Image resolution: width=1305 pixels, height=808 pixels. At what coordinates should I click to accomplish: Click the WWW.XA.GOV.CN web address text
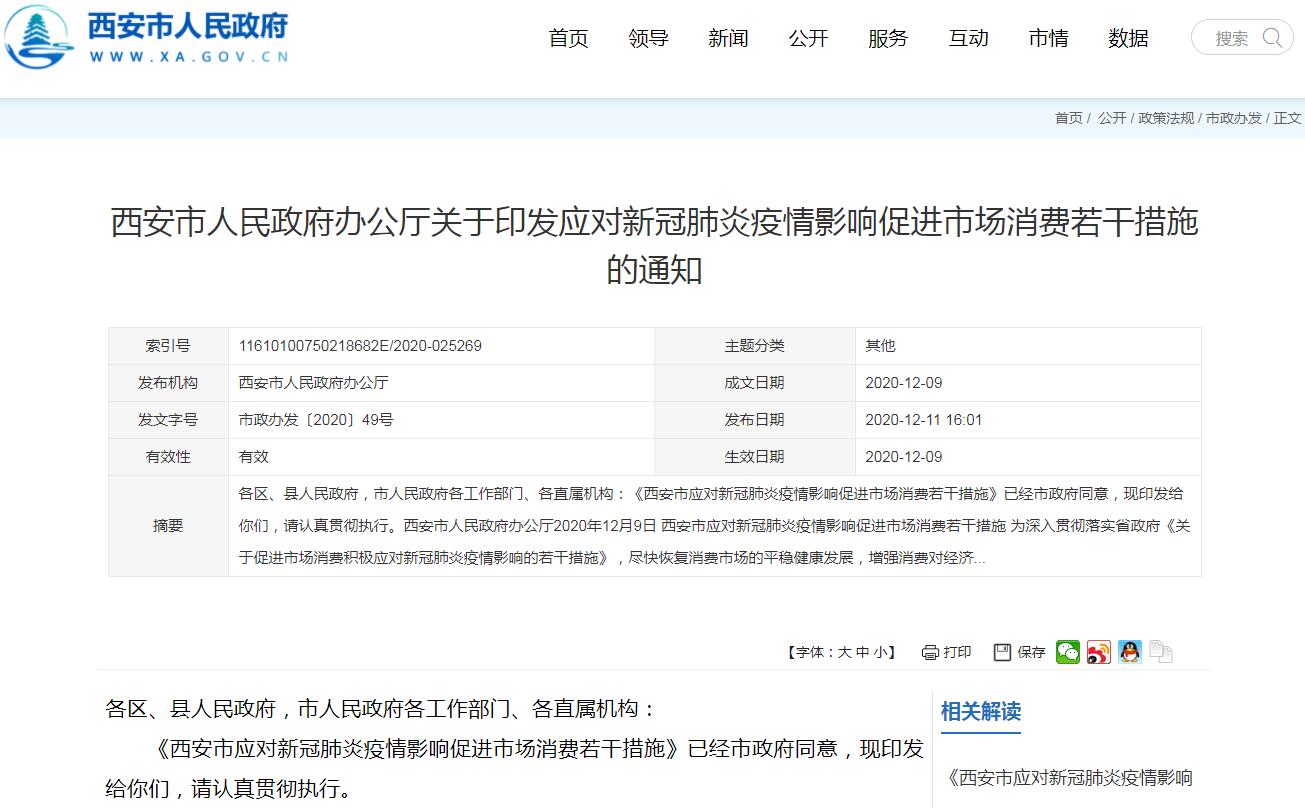[x=188, y=57]
